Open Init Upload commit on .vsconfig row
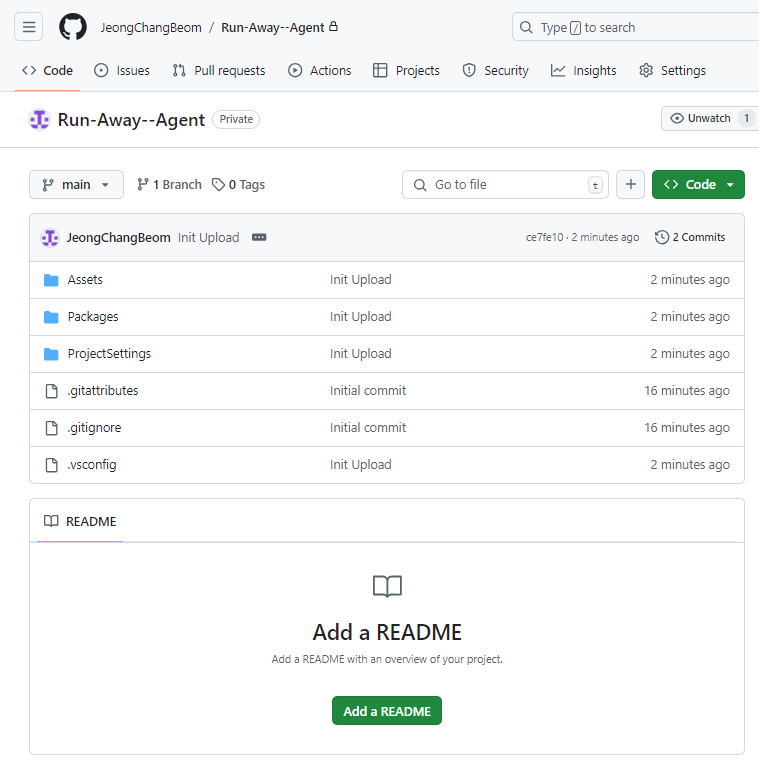The width and height of the screenshot is (759, 766). (360, 465)
